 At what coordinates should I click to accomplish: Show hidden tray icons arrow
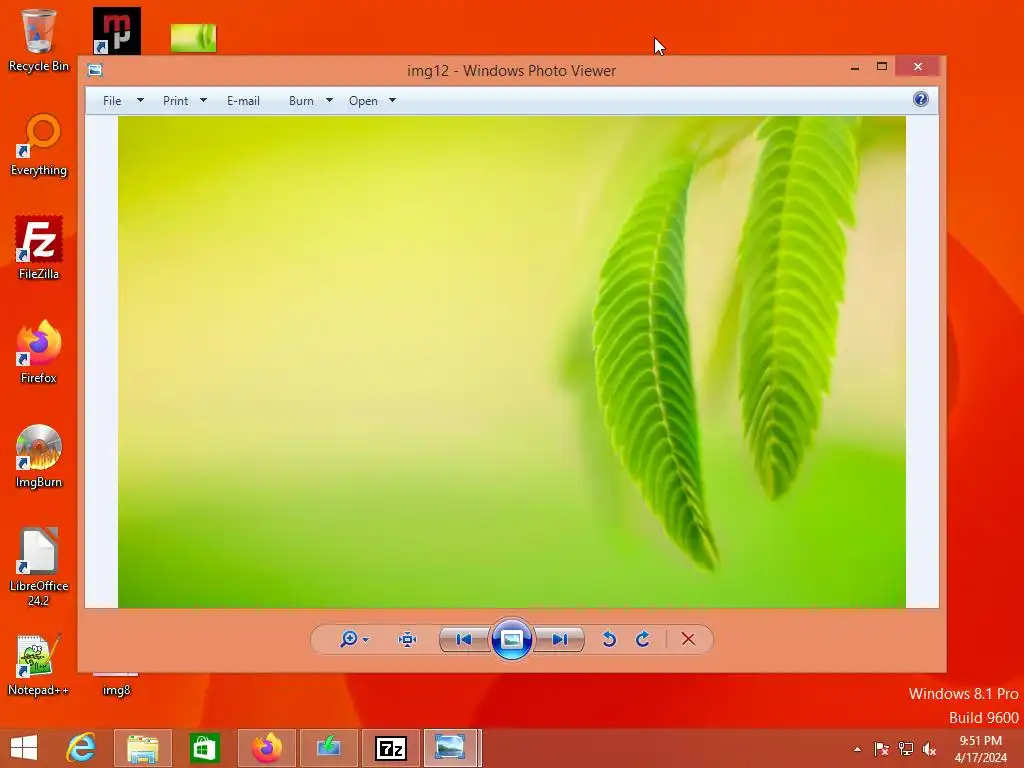[857, 749]
